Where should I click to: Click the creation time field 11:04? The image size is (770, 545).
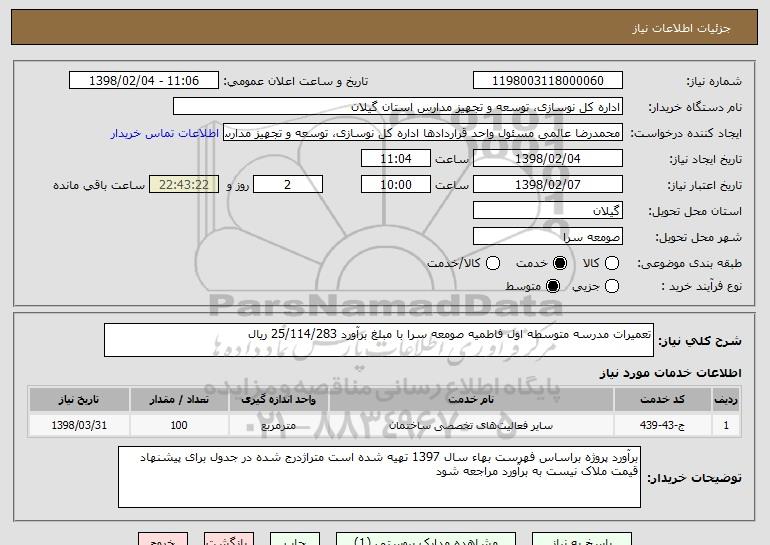[x=396, y=159]
